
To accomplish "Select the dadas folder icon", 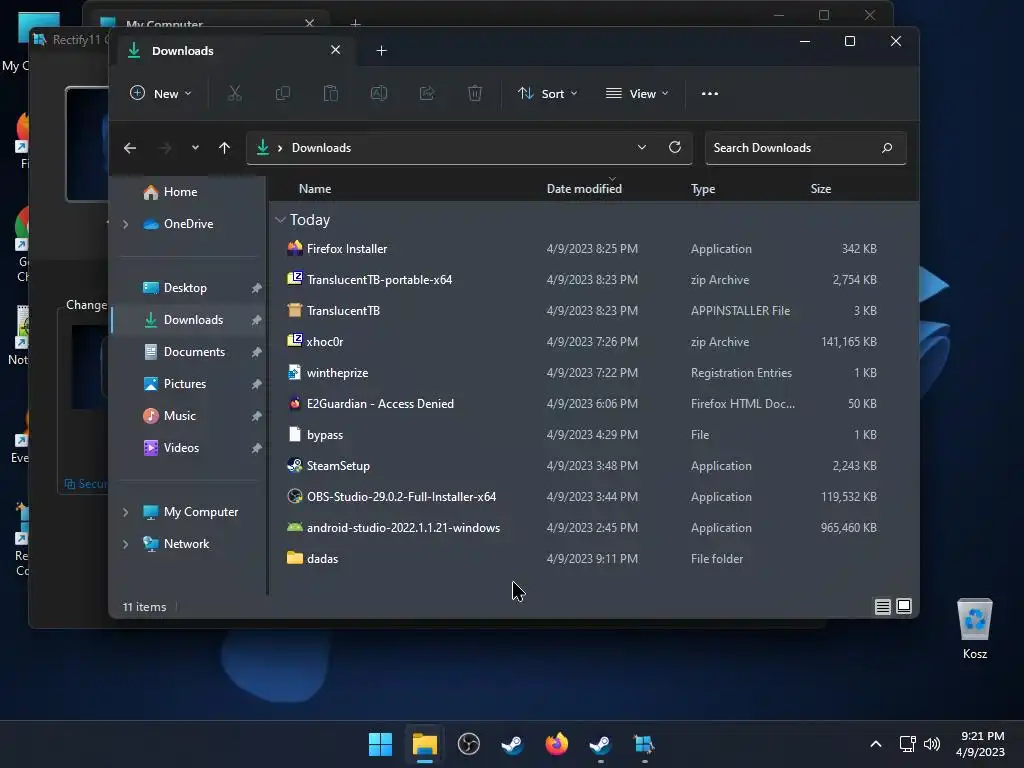I will (x=295, y=558).
